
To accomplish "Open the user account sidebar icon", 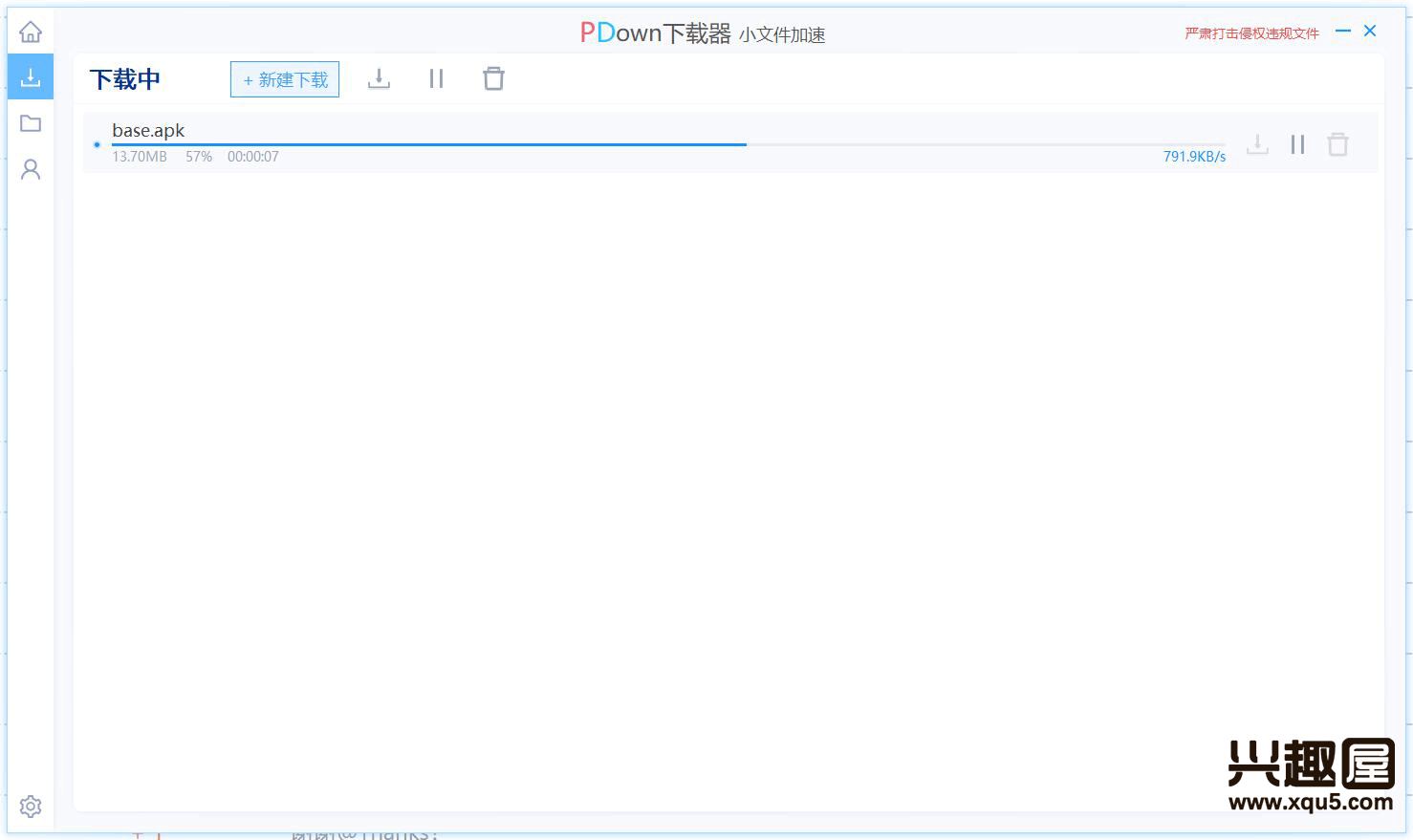I will 31,170.
